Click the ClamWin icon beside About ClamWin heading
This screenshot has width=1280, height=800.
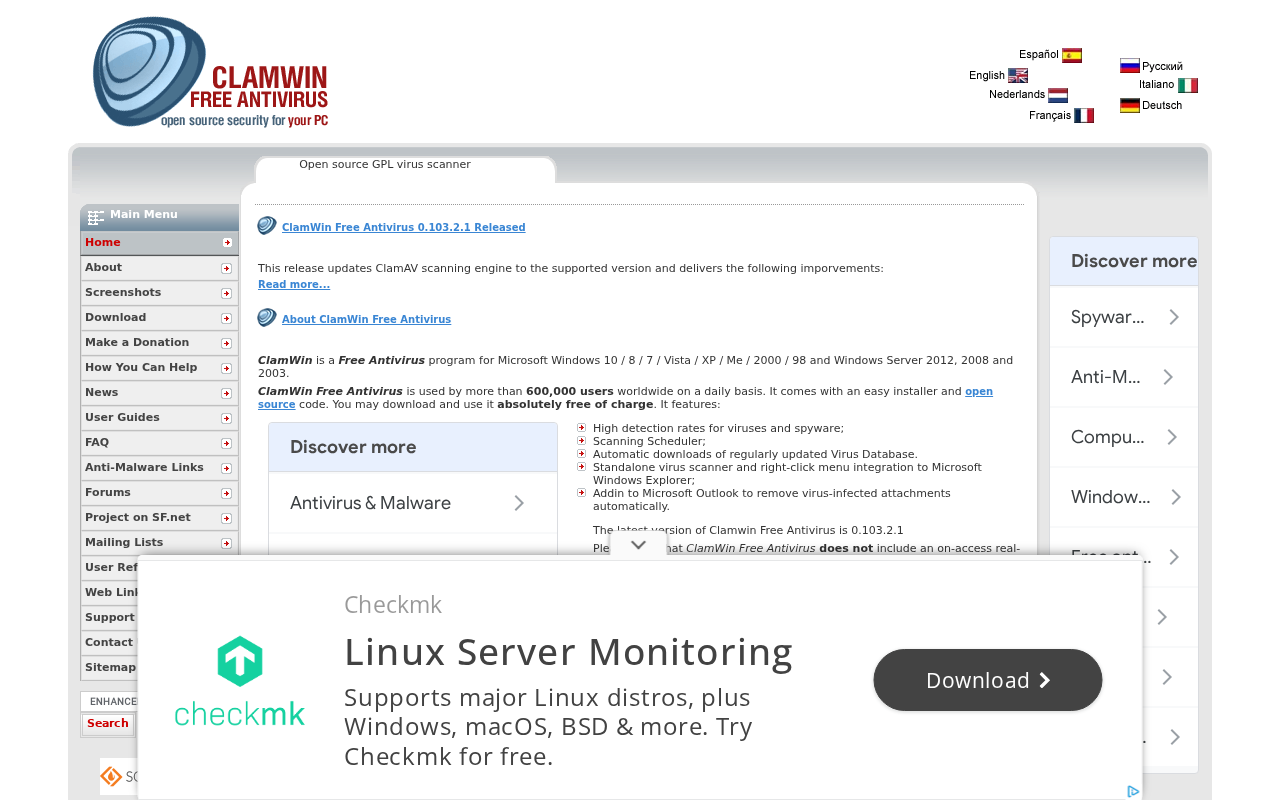click(x=267, y=318)
